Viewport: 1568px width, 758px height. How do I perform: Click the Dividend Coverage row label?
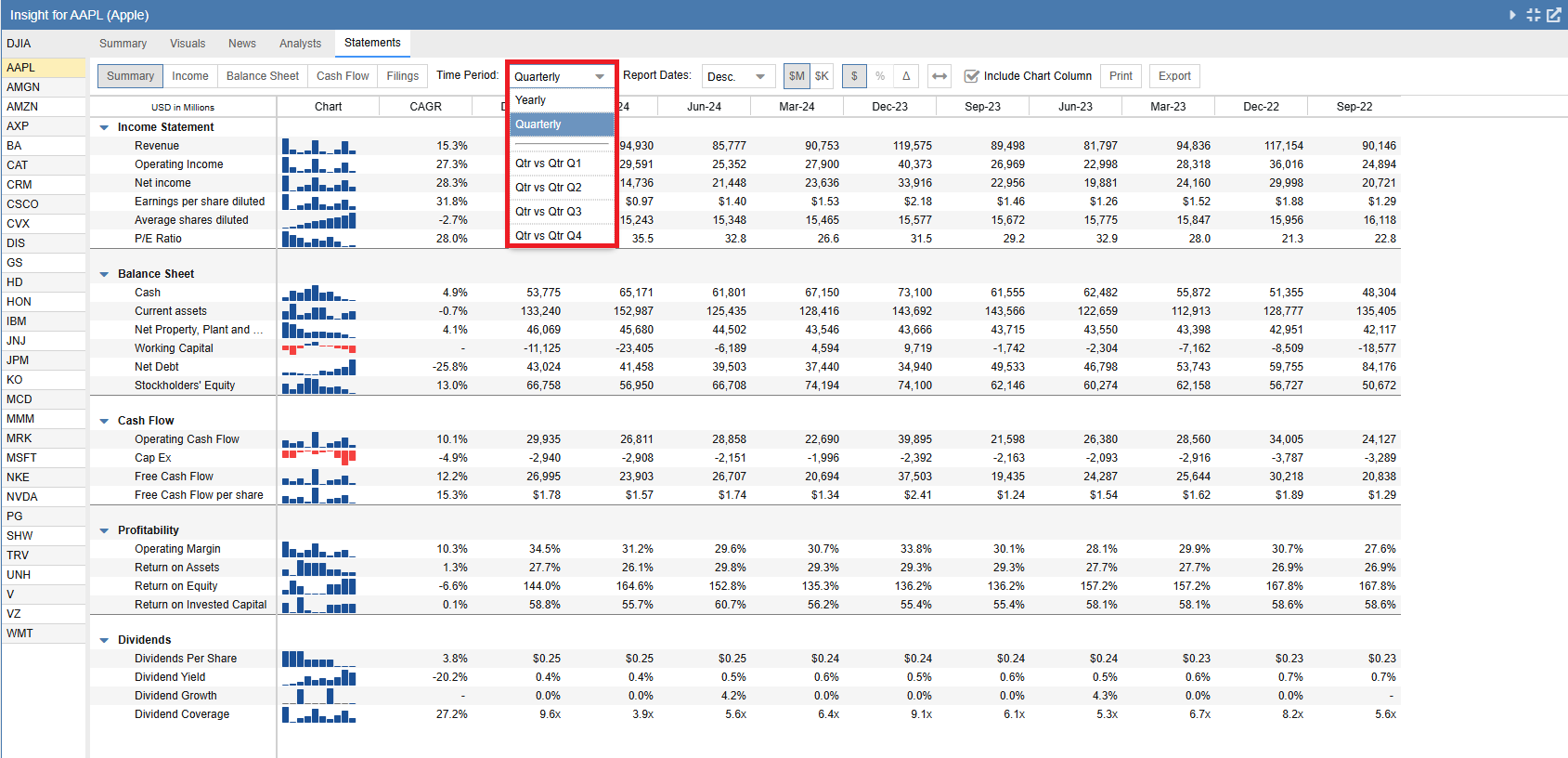(x=182, y=714)
